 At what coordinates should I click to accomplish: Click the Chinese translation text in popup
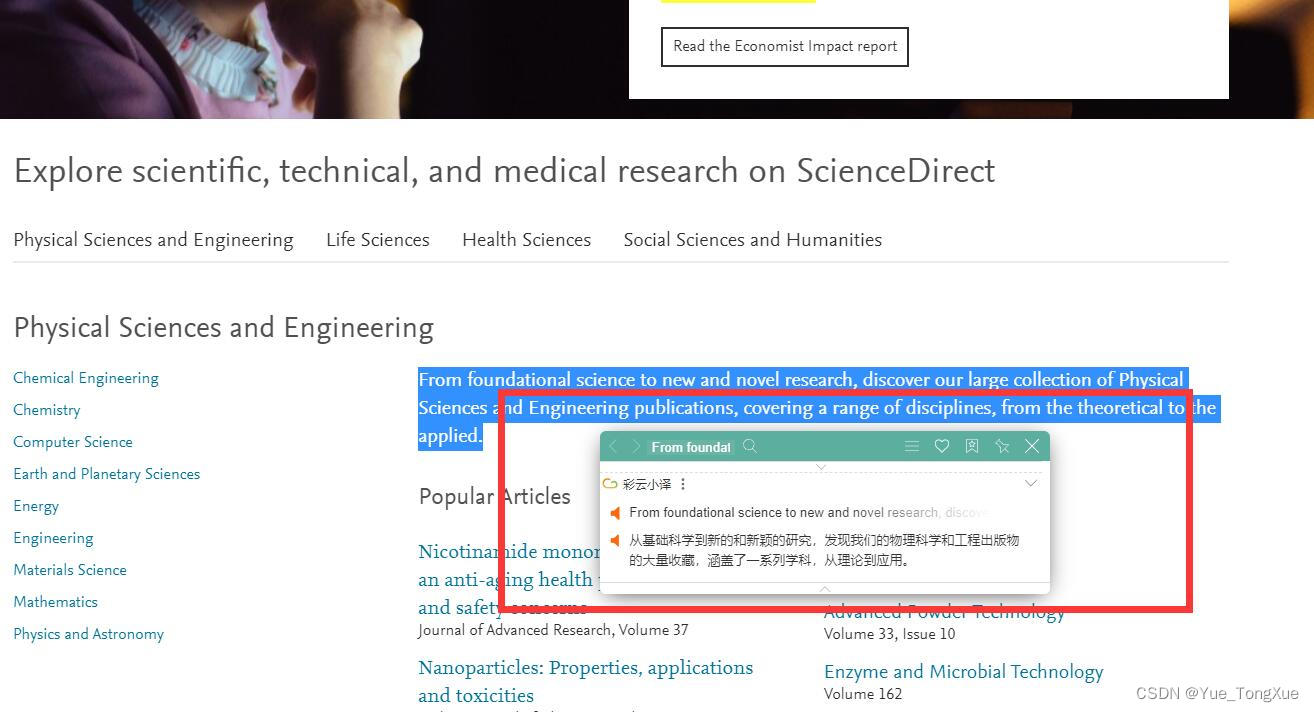pos(824,550)
